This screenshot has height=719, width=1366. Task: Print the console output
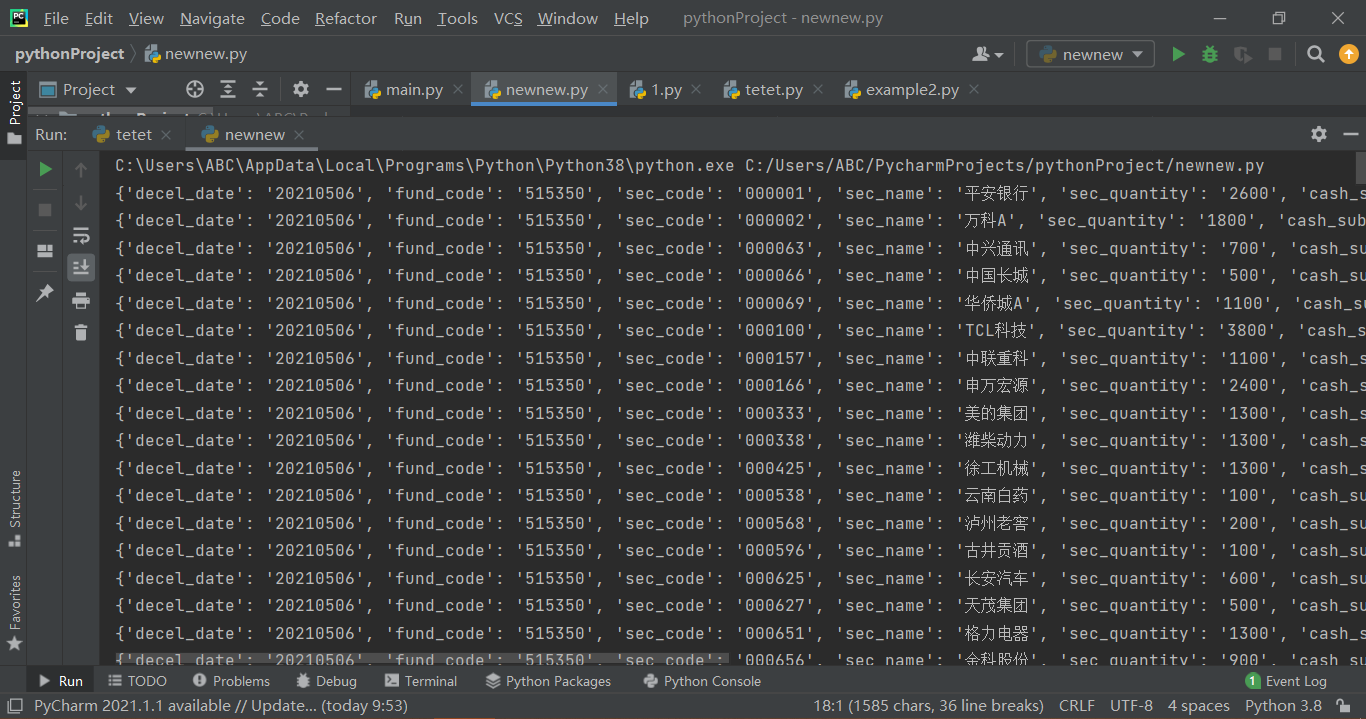[81, 300]
